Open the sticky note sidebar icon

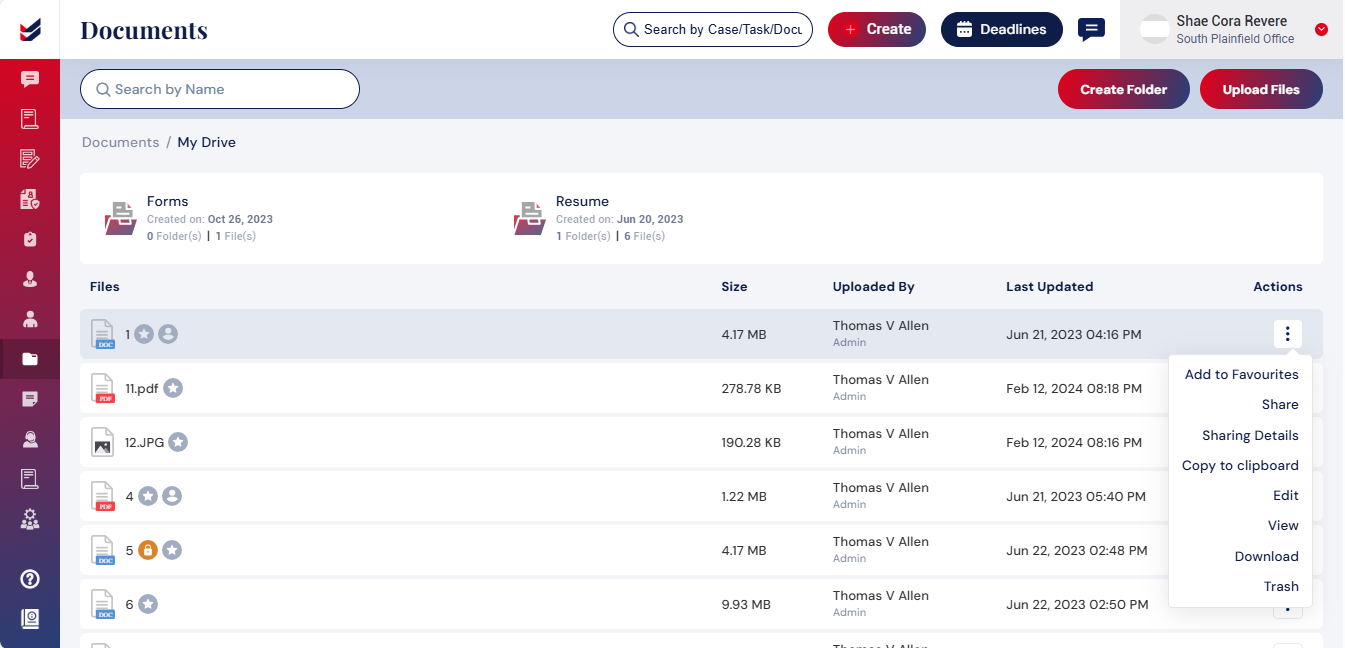tap(30, 399)
